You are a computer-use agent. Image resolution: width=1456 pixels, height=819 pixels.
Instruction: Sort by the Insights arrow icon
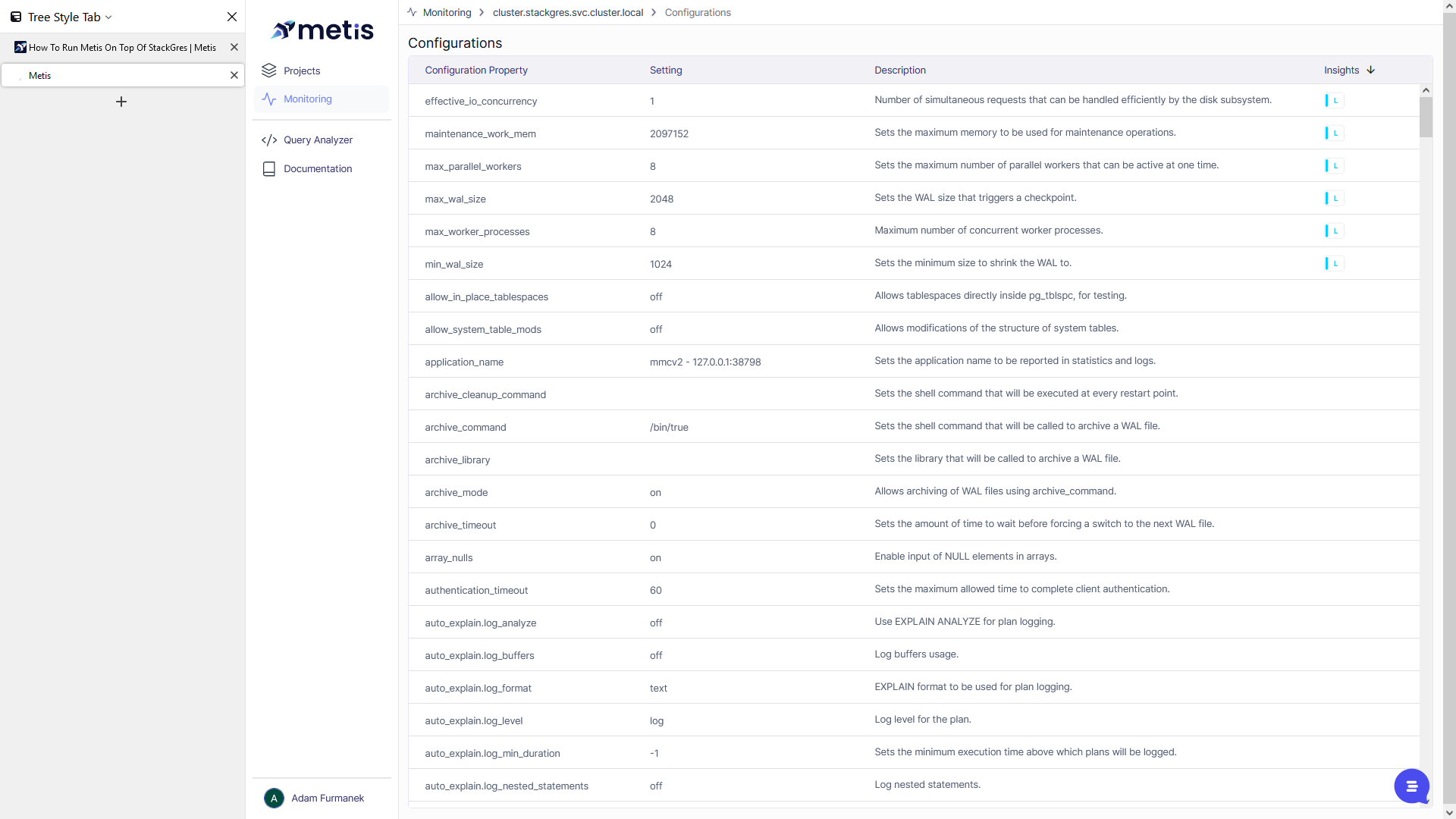point(1370,70)
